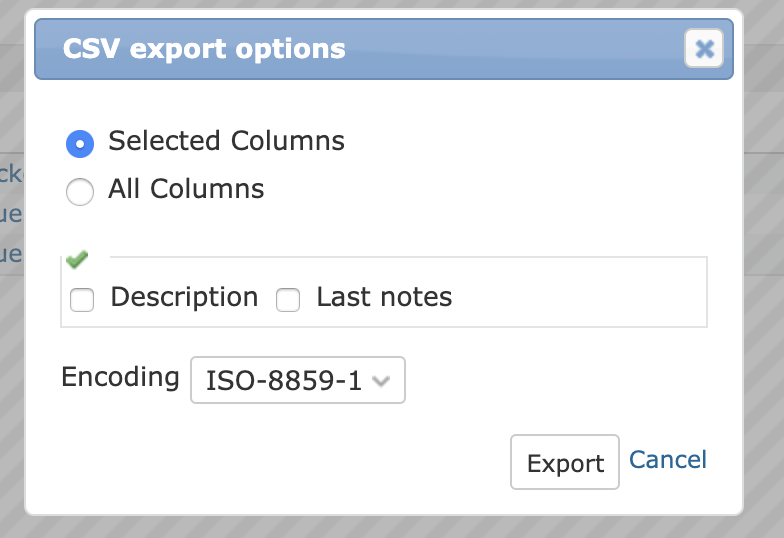
Task: Open the Encoding combo box
Action: pyautogui.click(x=298, y=380)
